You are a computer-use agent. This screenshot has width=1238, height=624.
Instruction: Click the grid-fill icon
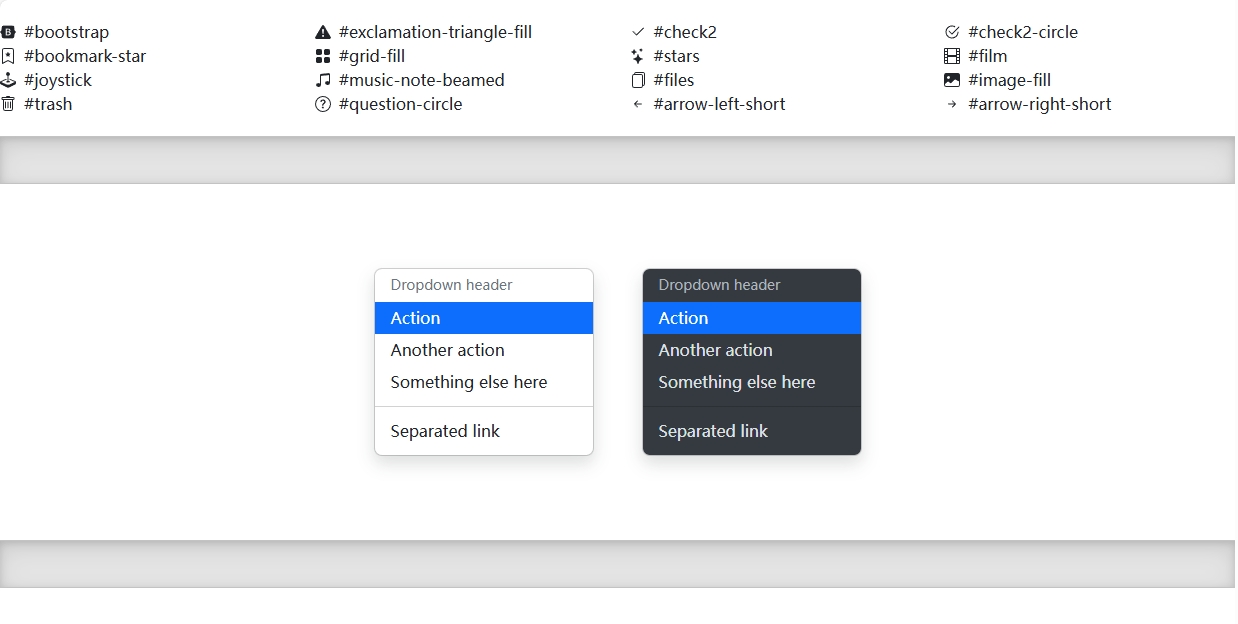(322, 56)
